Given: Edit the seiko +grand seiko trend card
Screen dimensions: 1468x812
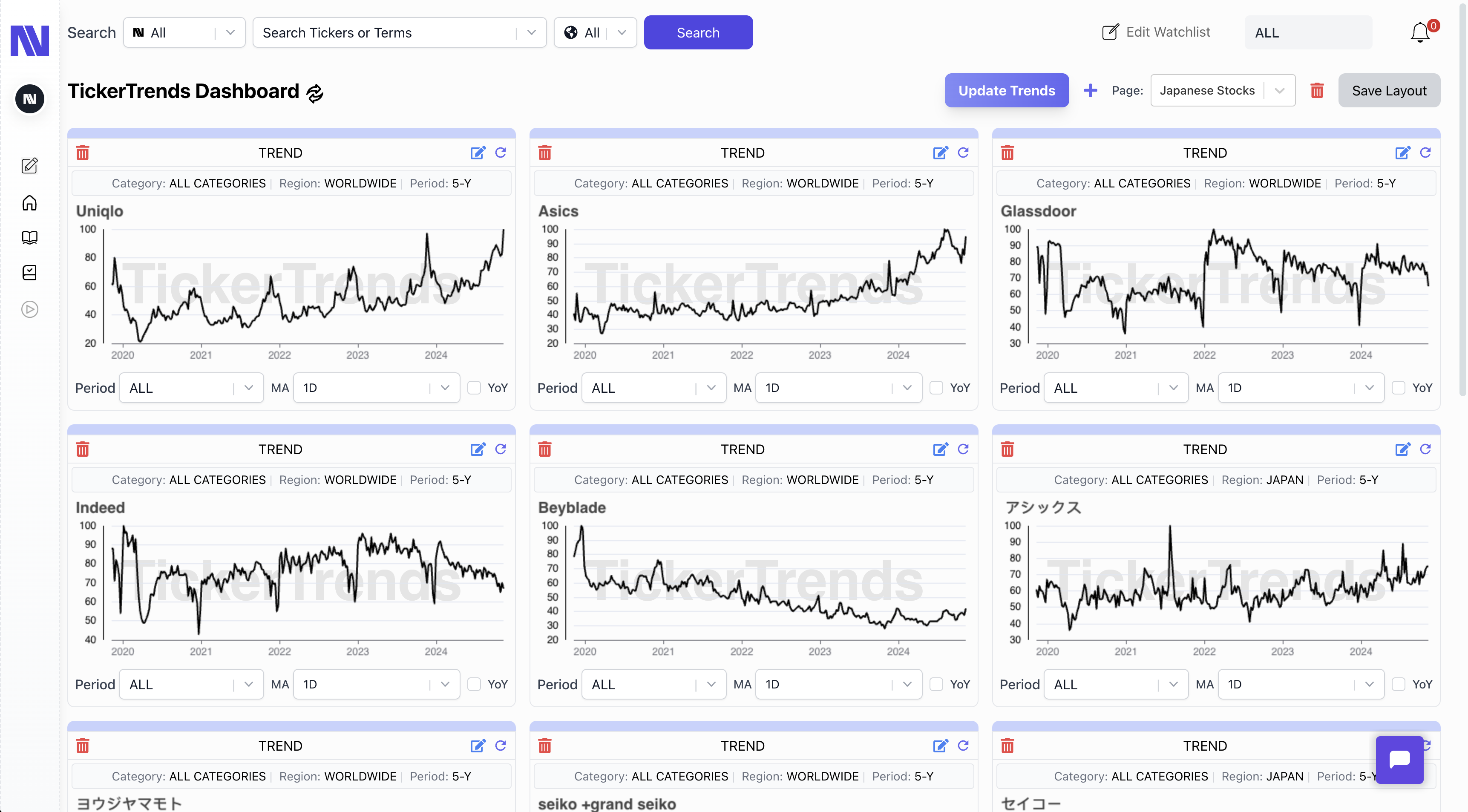Looking at the screenshot, I should click(x=940, y=746).
